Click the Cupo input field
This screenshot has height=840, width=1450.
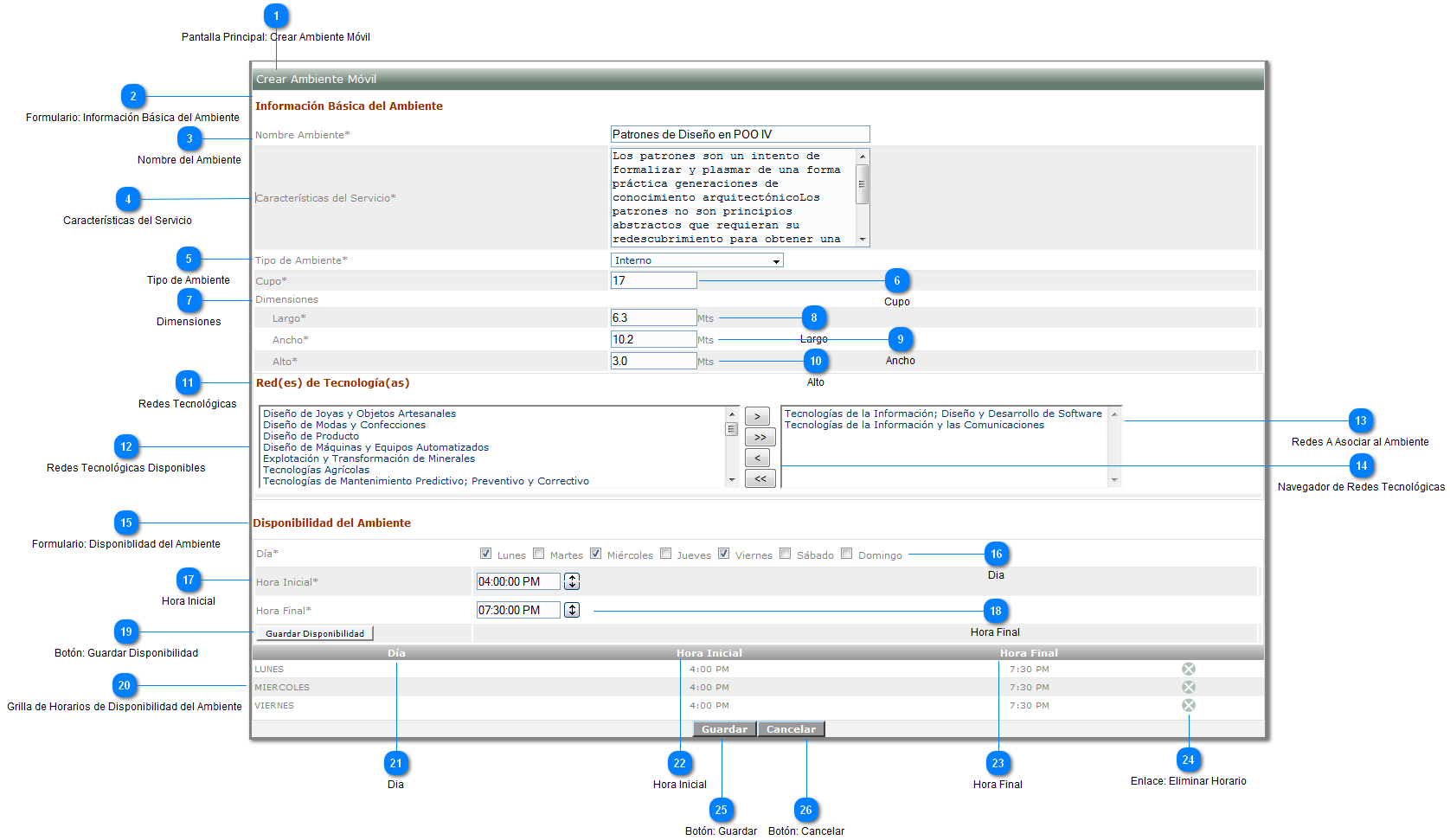tap(653, 280)
